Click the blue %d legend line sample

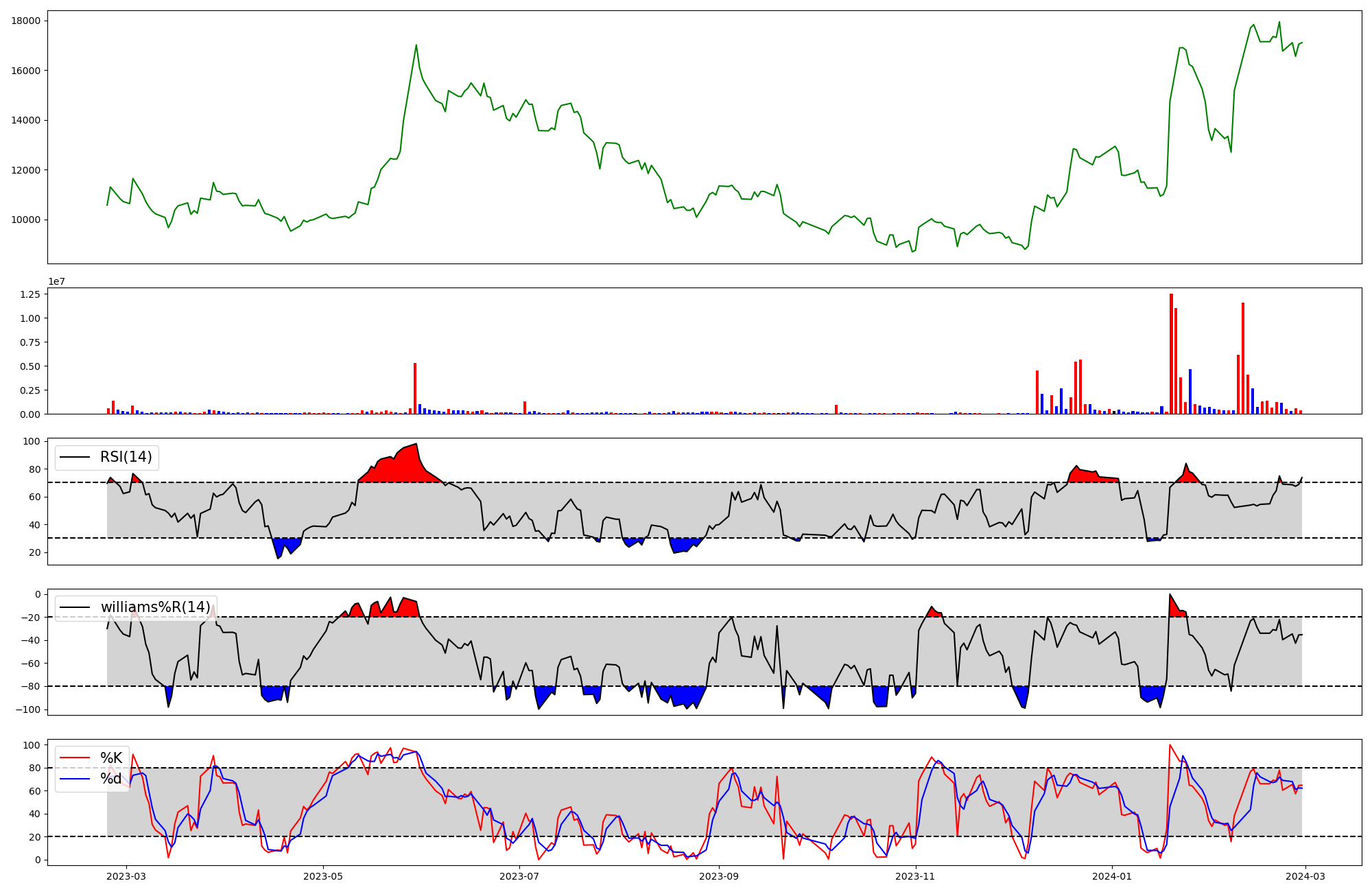(x=75, y=779)
